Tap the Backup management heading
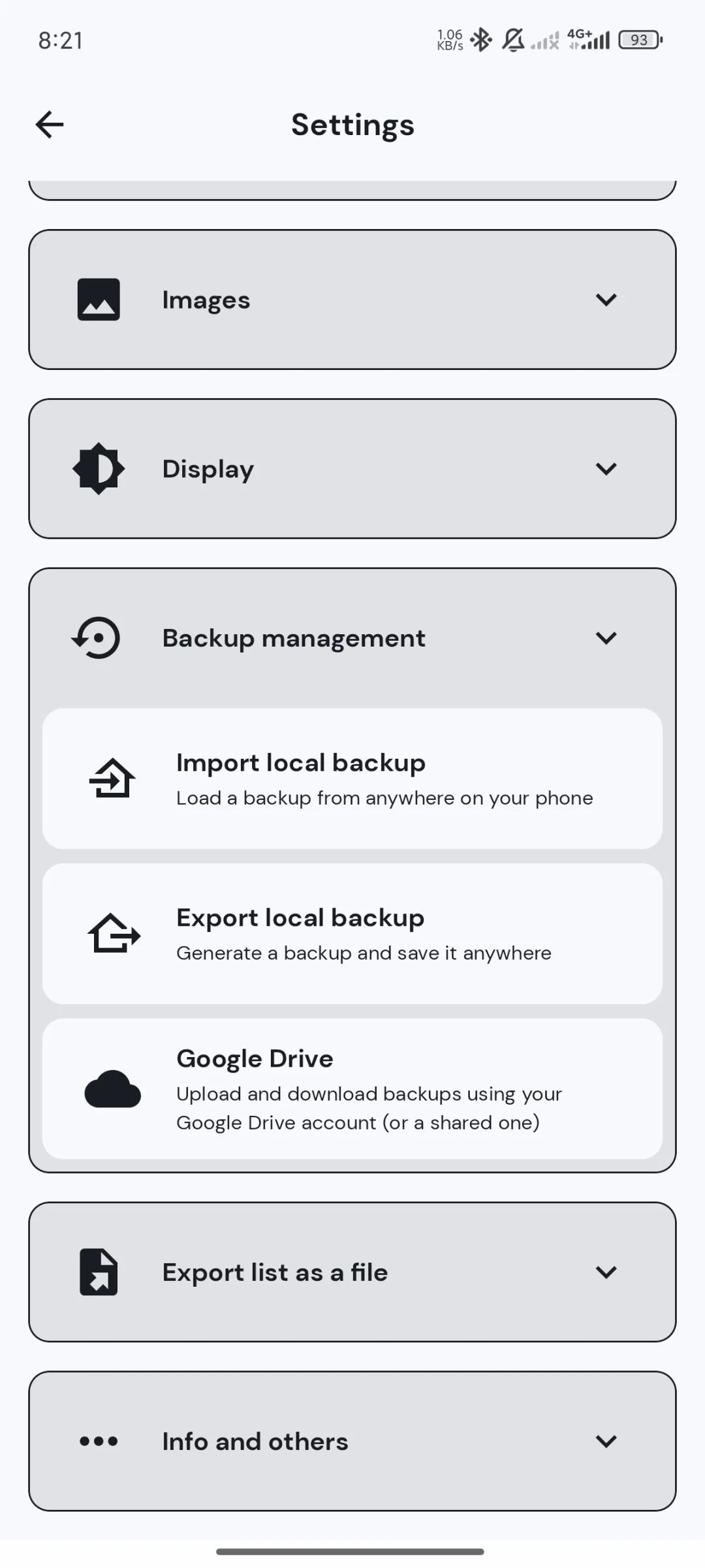 point(294,638)
